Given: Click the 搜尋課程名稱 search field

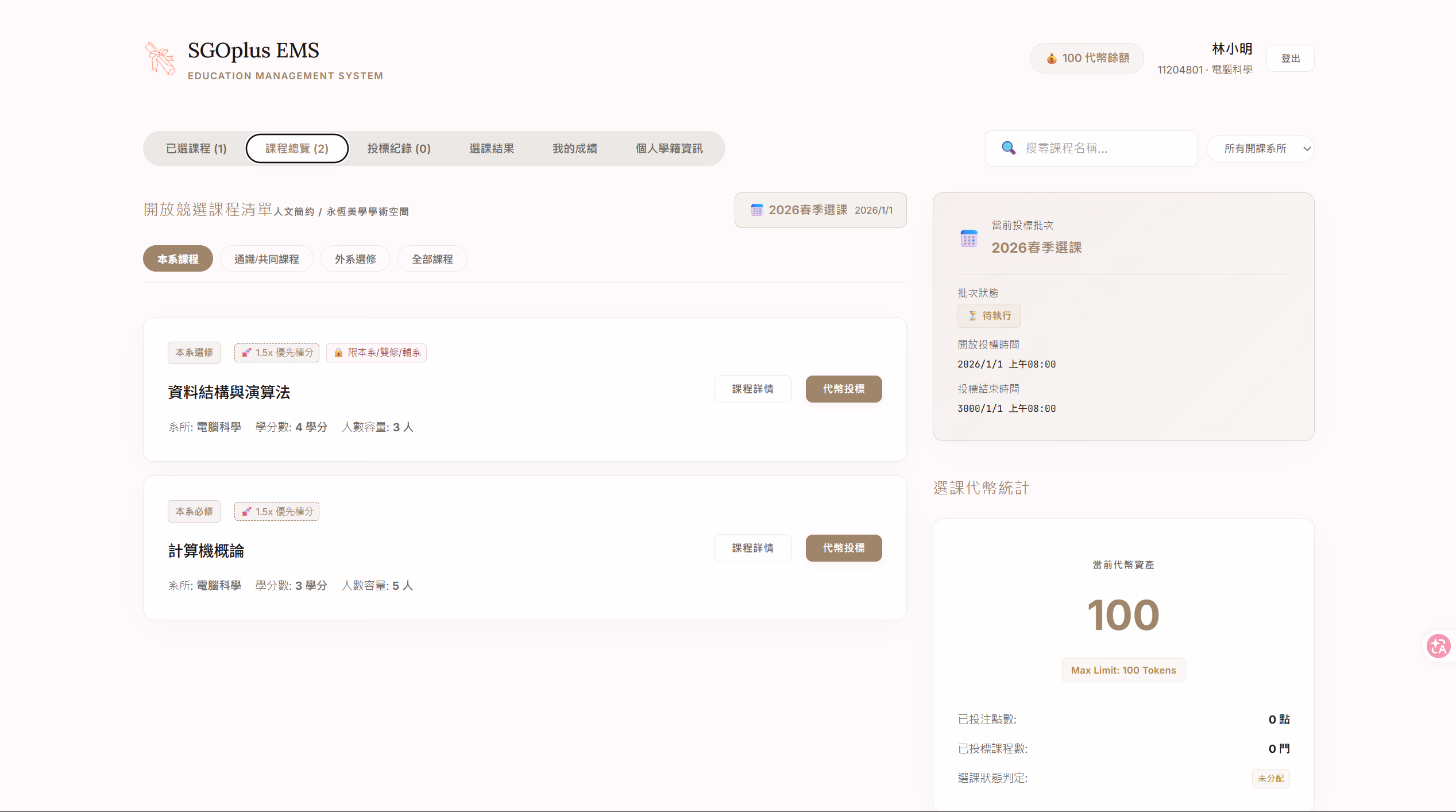Looking at the screenshot, I should (x=1091, y=148).
